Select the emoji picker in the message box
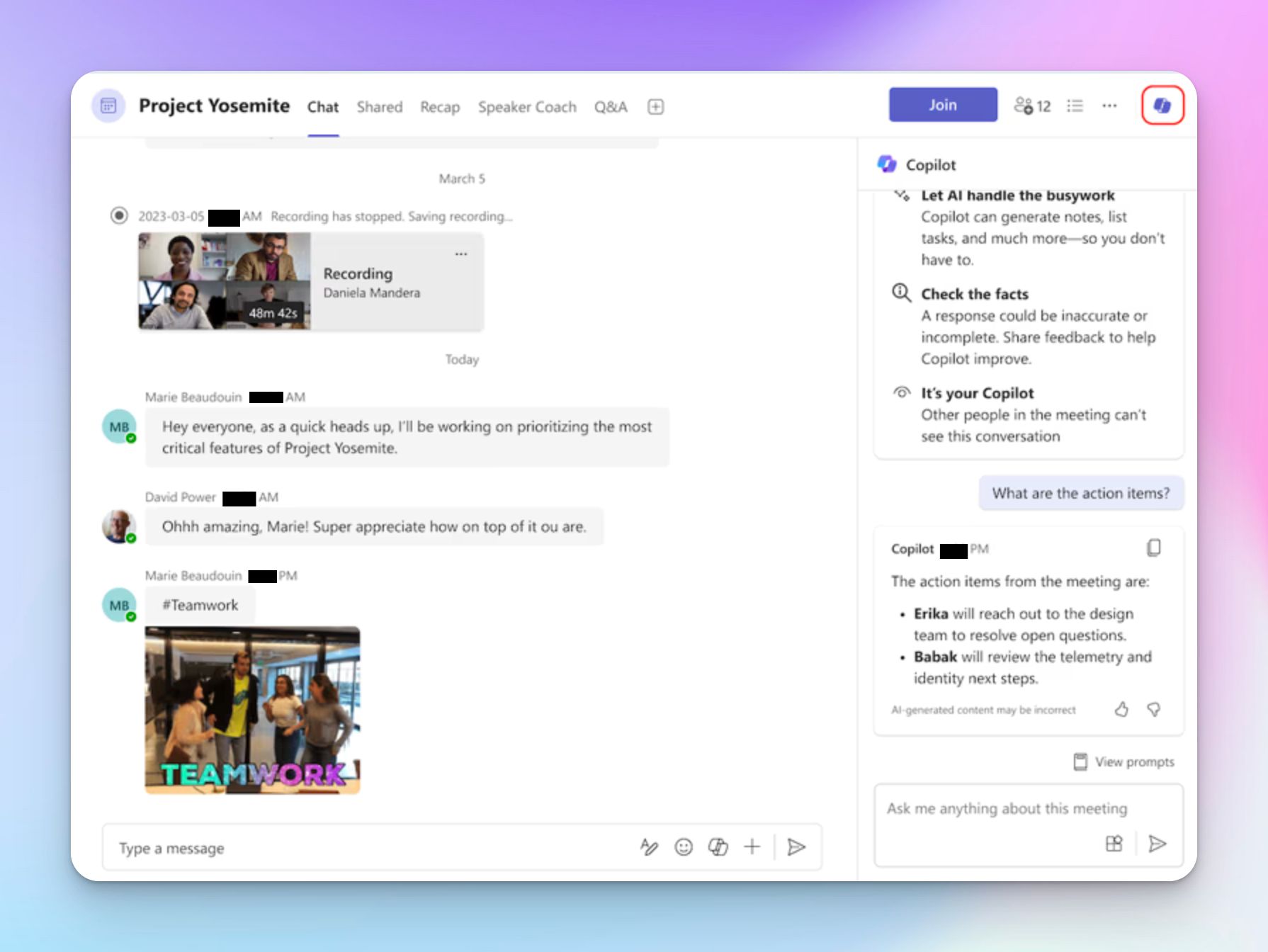 pos(684,846)
